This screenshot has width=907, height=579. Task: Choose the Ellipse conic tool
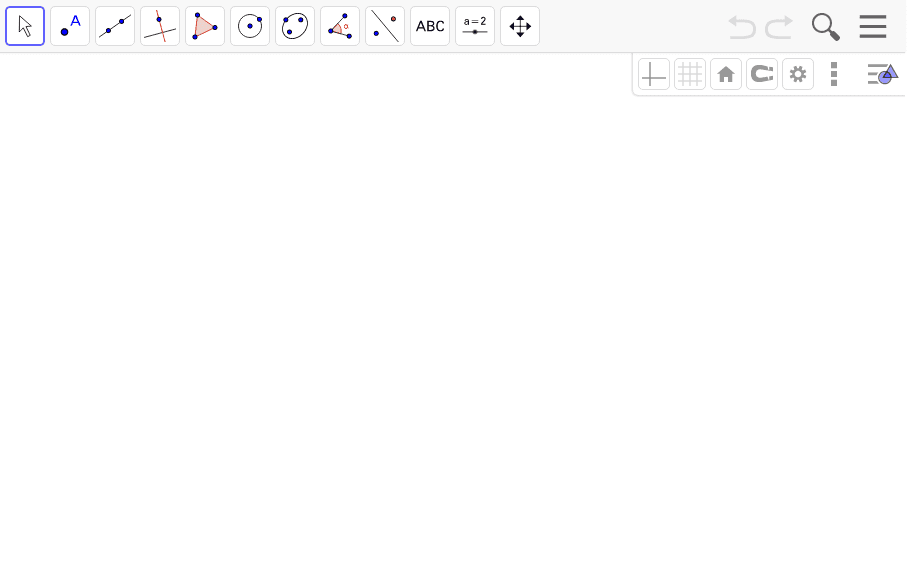pos(295,26)
